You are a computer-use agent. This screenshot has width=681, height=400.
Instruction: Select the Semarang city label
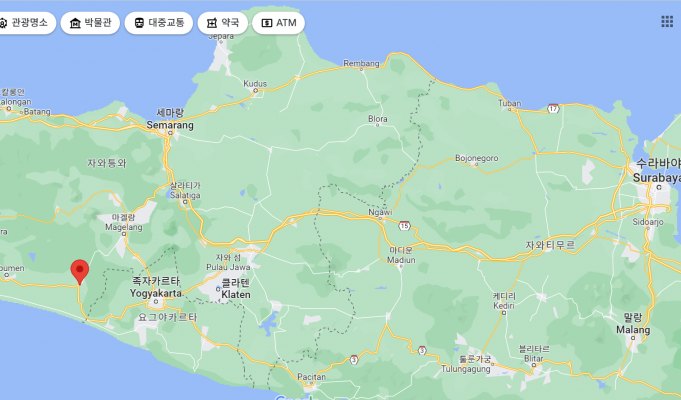tap(169, 126)
